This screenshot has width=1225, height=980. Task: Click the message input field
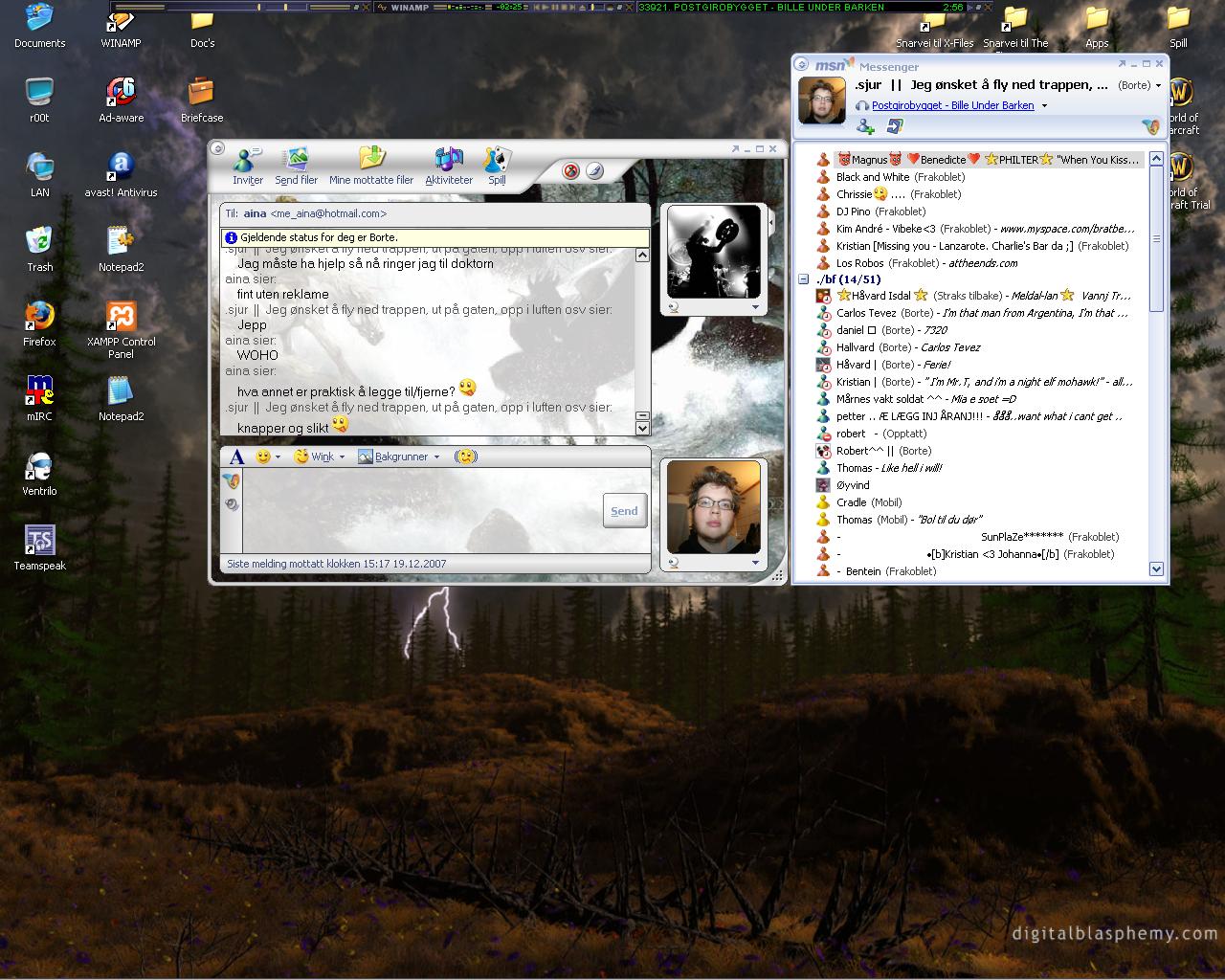421,510
